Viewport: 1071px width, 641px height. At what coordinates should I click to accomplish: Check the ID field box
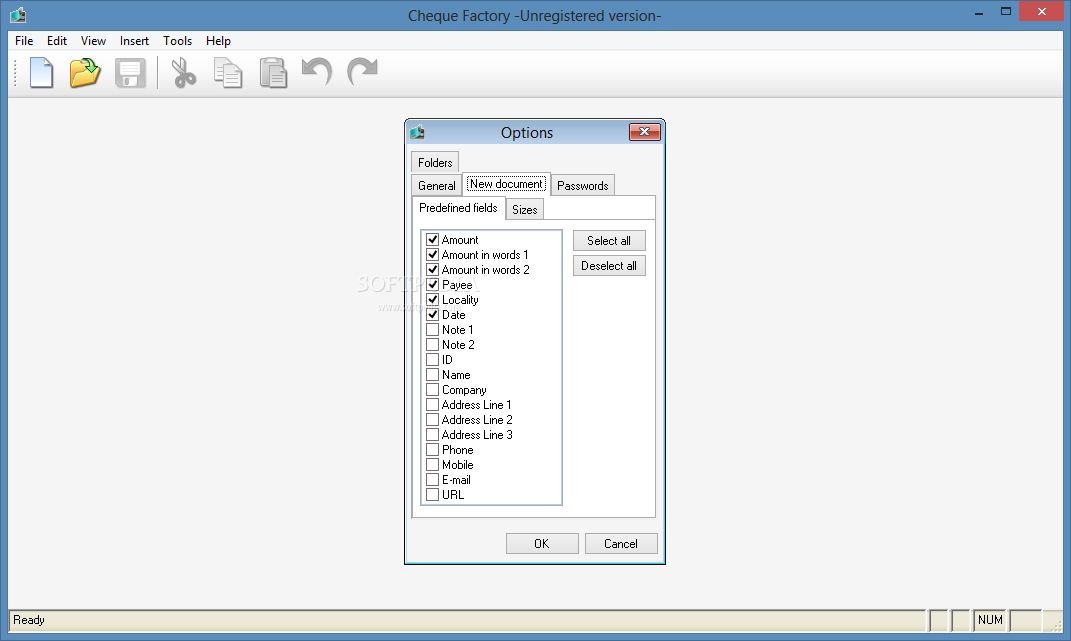[x=432, y=360]
